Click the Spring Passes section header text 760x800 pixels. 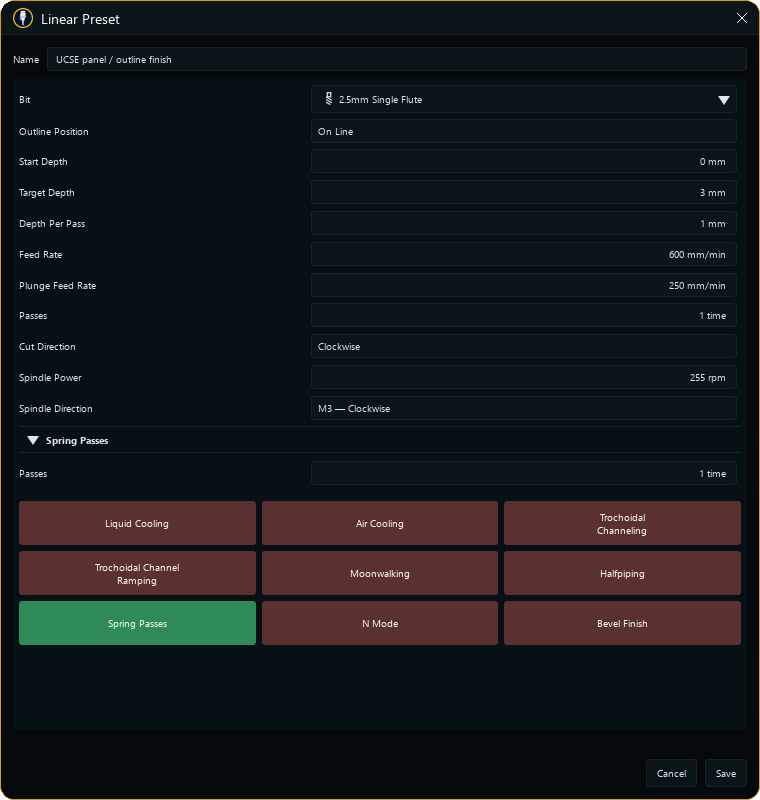point(77,441)
